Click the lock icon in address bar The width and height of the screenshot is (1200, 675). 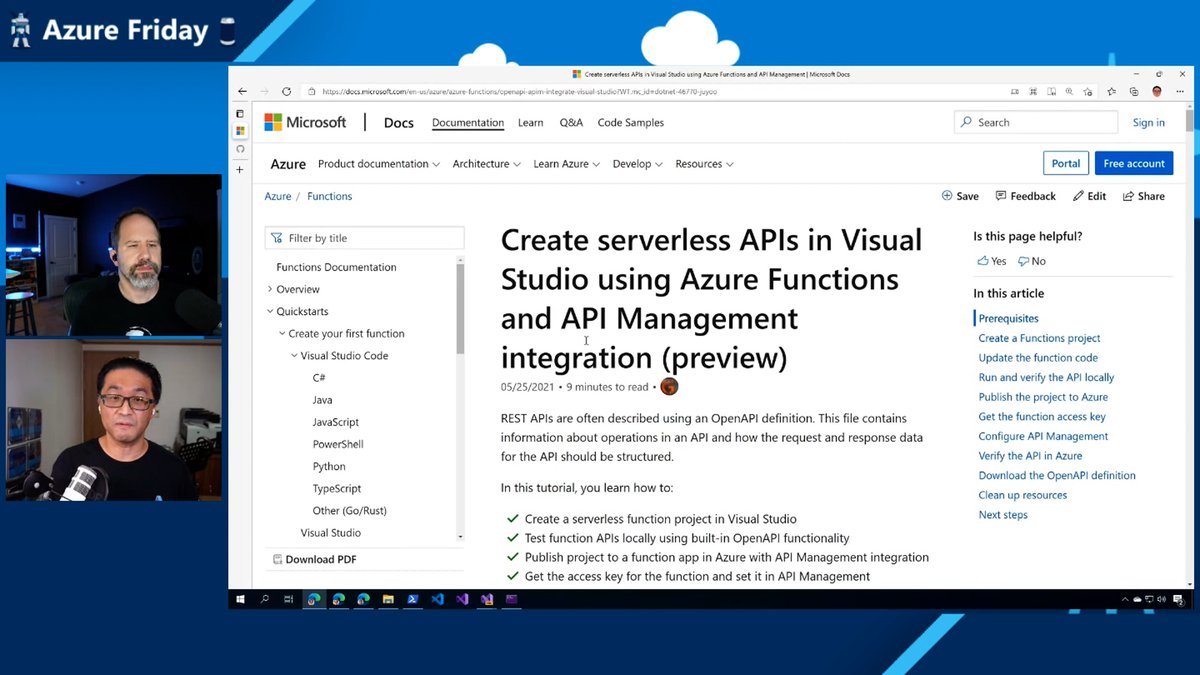tap(311, 91)
